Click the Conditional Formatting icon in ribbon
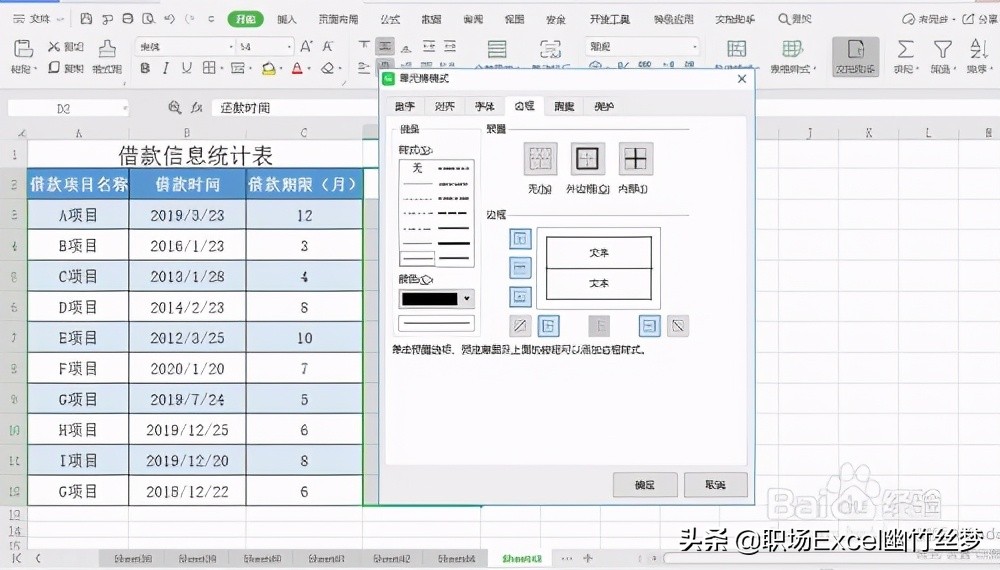This screenshot has height=570, width=1000. 737,49
